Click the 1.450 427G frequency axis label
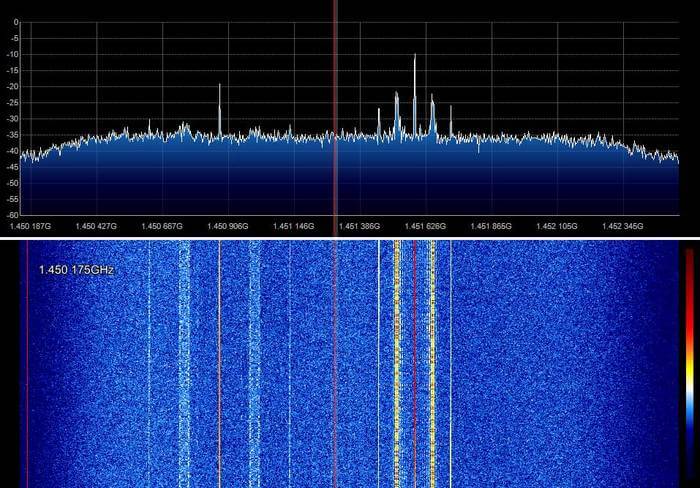This screenshot has width=700, height=488. click(x=96, y=226)
